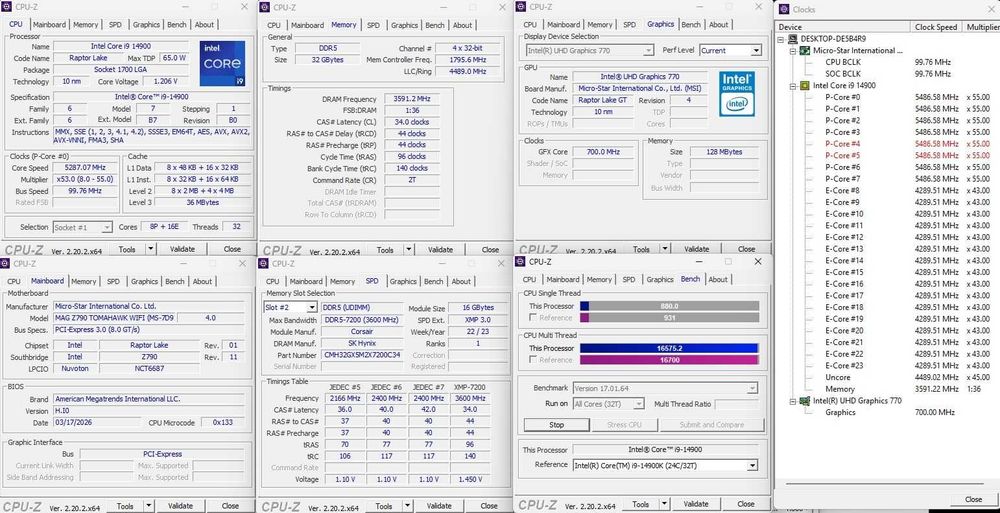The height and width of the screenshot is (513, 1000).
Task: Click the Intel Core i9 14900 chip icon in Clocks
Action: [x=805, y=86]
